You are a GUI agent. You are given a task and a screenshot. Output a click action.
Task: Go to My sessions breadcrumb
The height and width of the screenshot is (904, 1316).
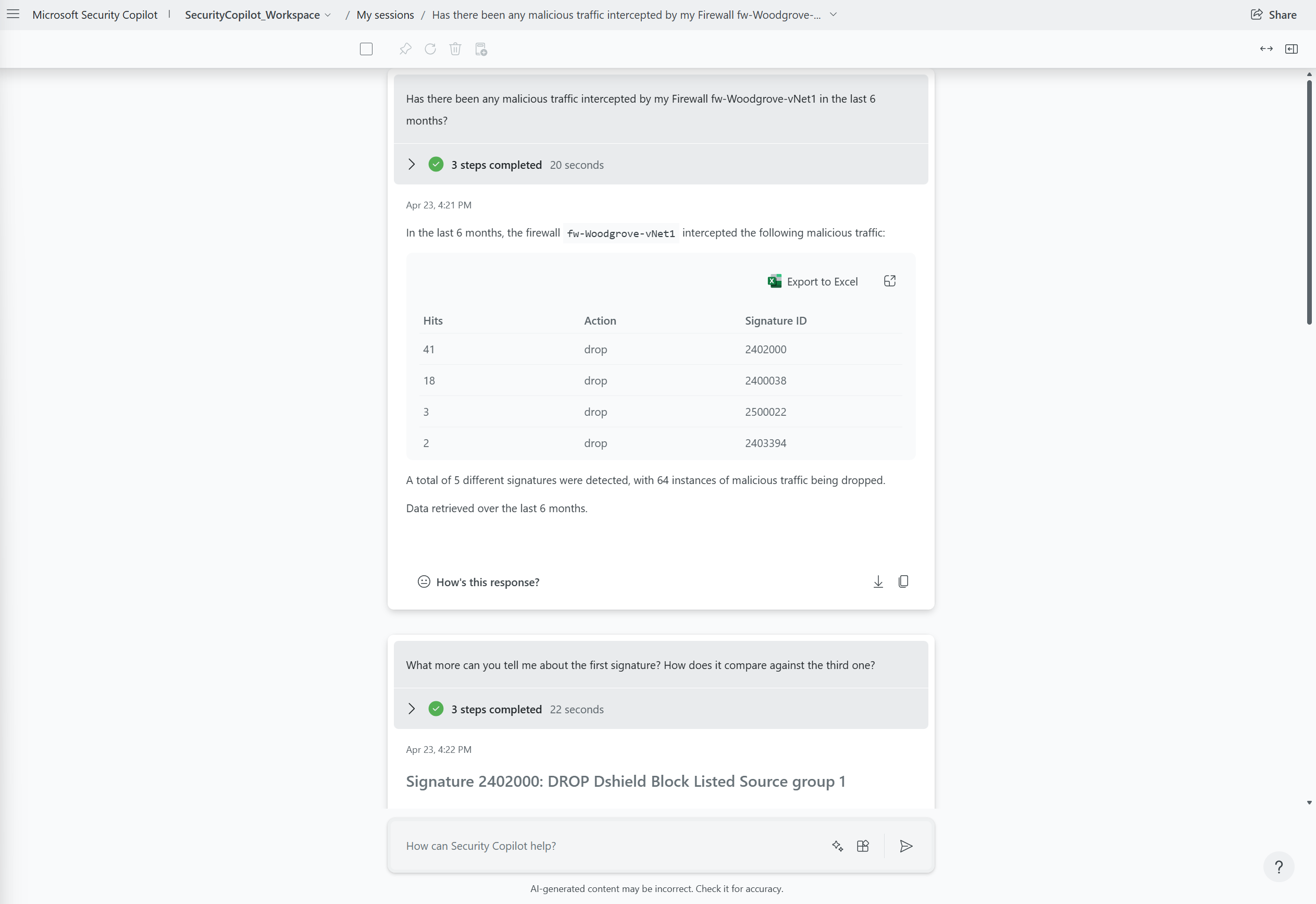pos(385,15)
